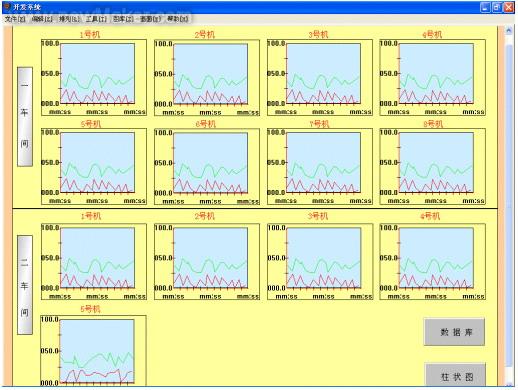Open the 帮助 menu

click(178, 19)
